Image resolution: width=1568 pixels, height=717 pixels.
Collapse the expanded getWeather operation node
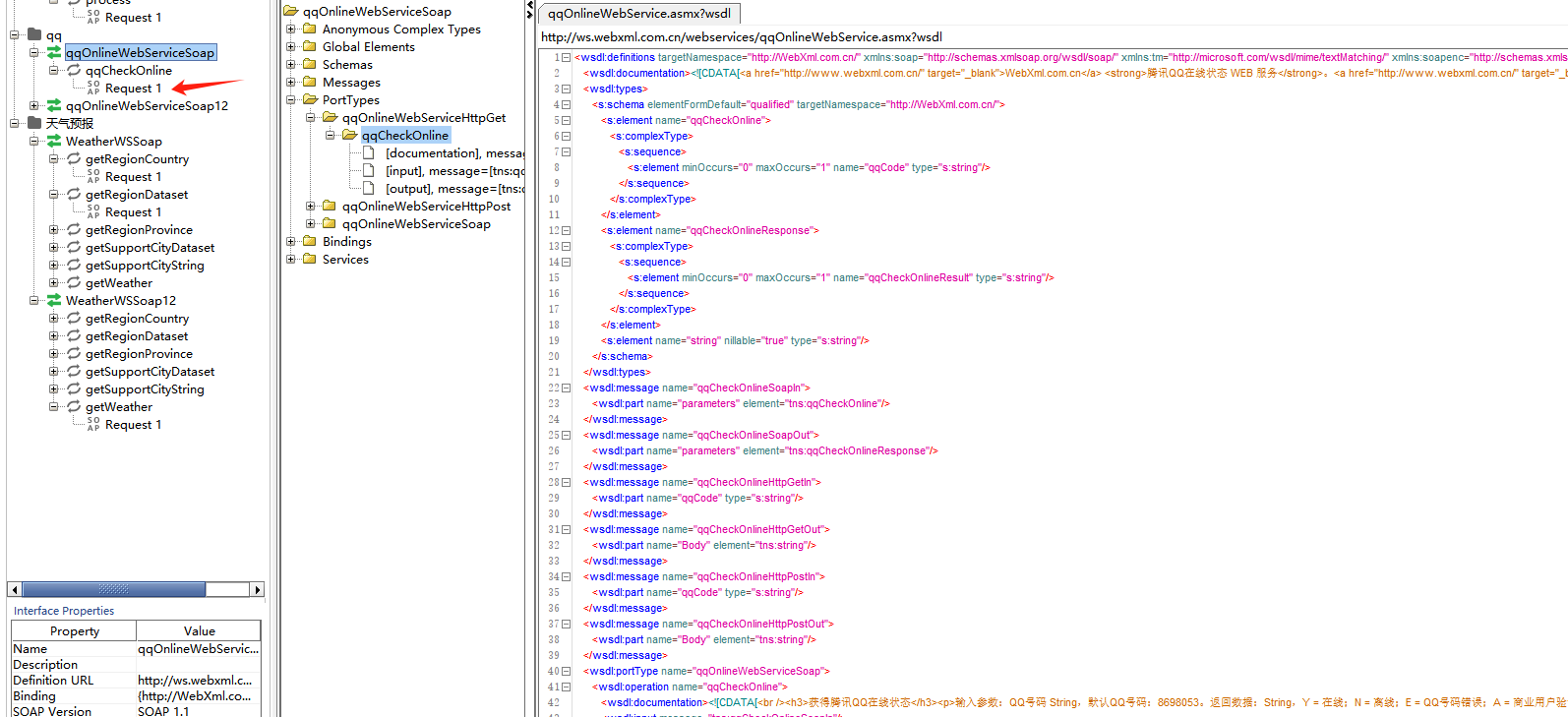point(54,406)
